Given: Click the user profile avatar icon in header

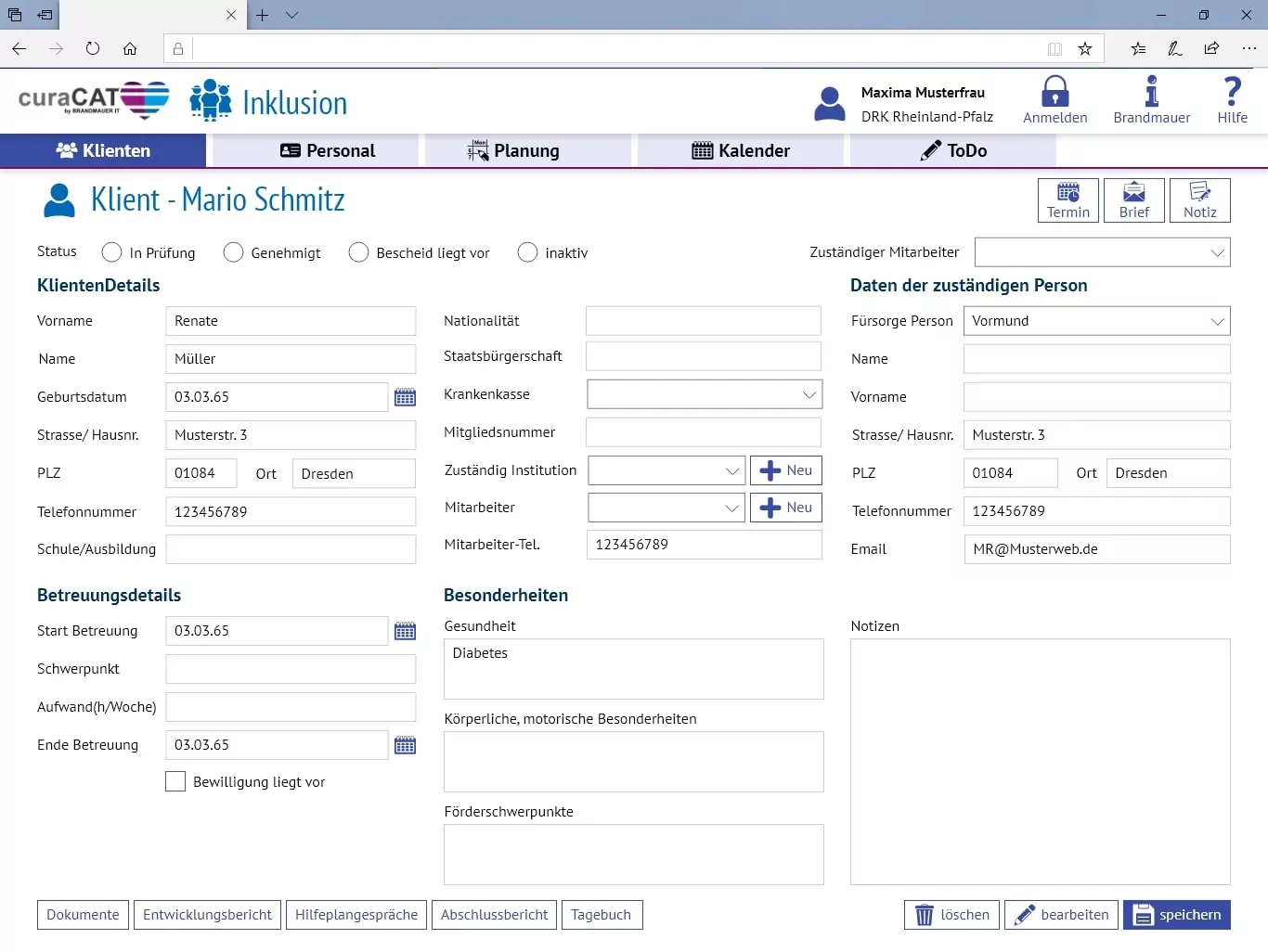Looking at the screenshot, I should pyautogui.click(x=830, y=104).
